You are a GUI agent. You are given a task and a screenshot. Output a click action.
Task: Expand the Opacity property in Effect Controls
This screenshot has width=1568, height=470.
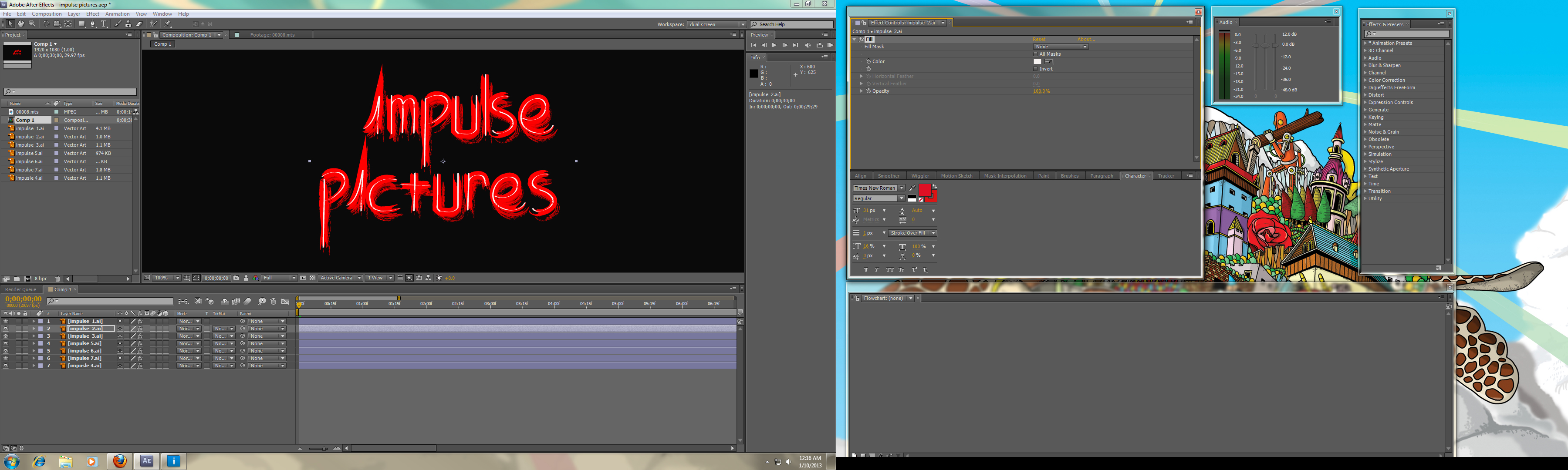point(861,91)
